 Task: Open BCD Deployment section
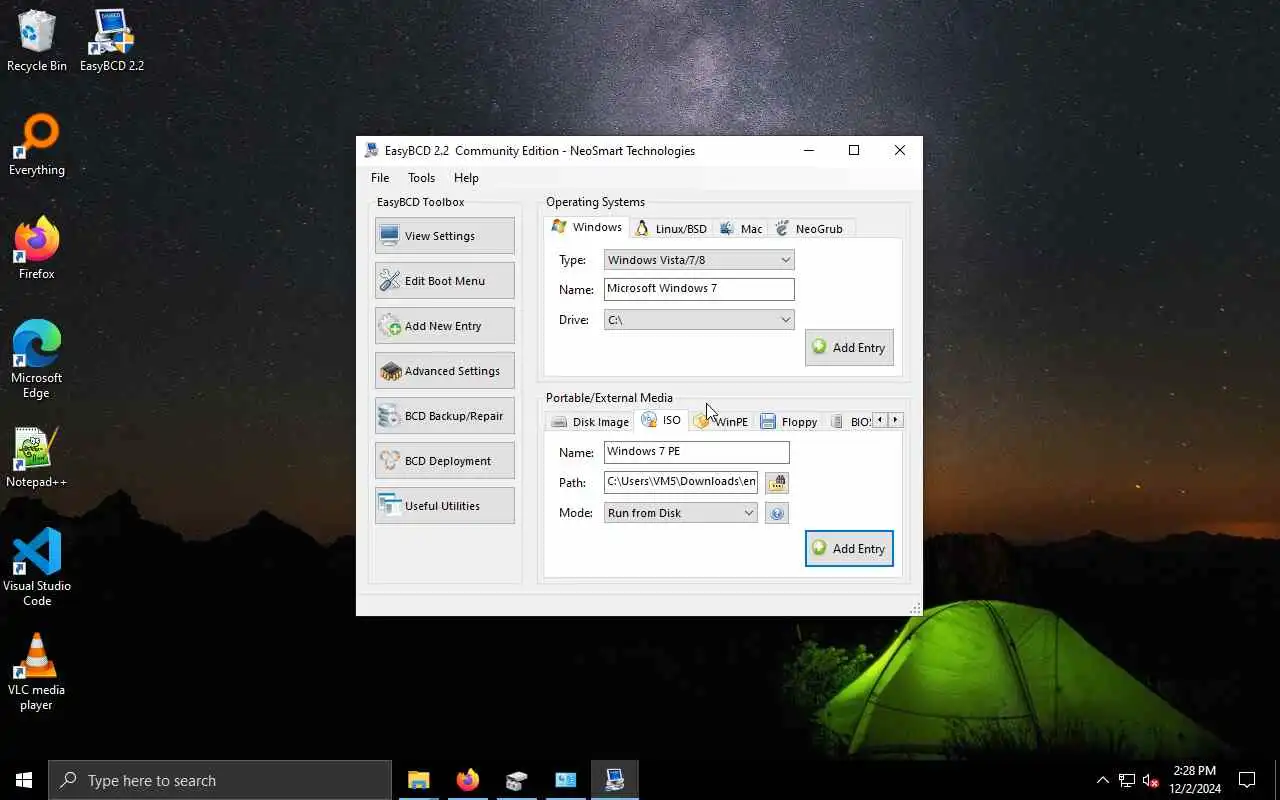pos(445,461)
